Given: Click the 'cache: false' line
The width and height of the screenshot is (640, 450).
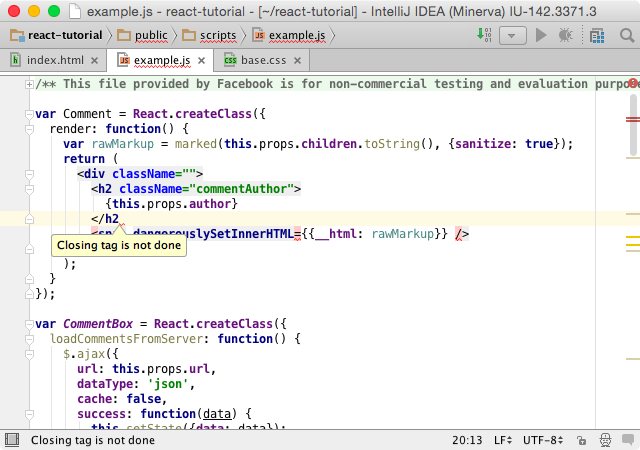Looking at the screenshot, I should coord(122,399).
